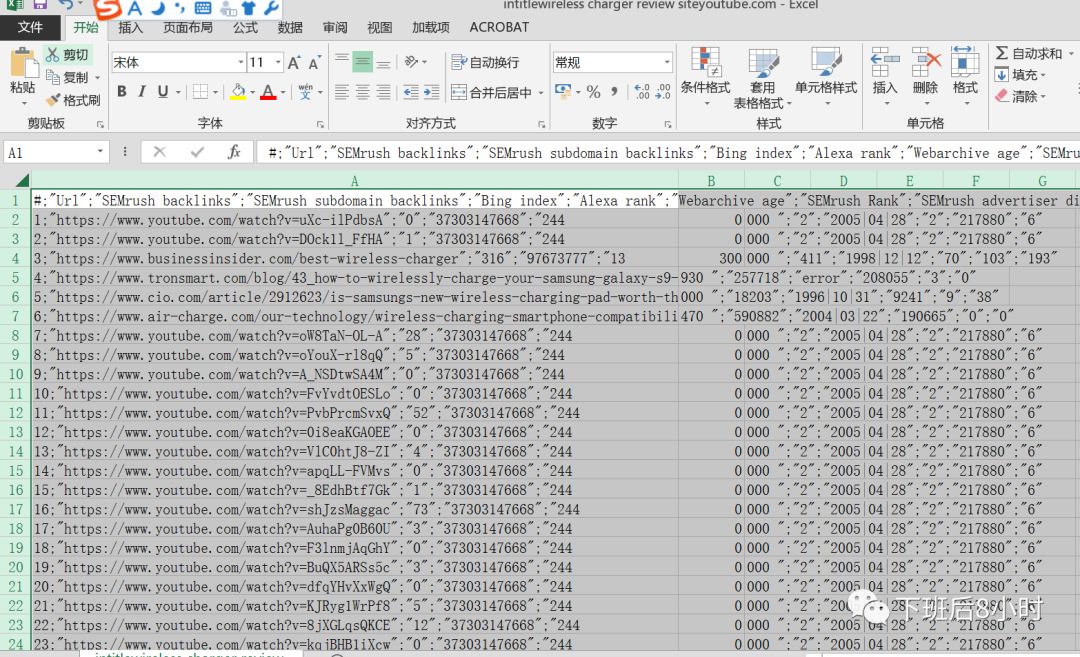
Task: Click the insert function fx icon
Action: (234, 152)
